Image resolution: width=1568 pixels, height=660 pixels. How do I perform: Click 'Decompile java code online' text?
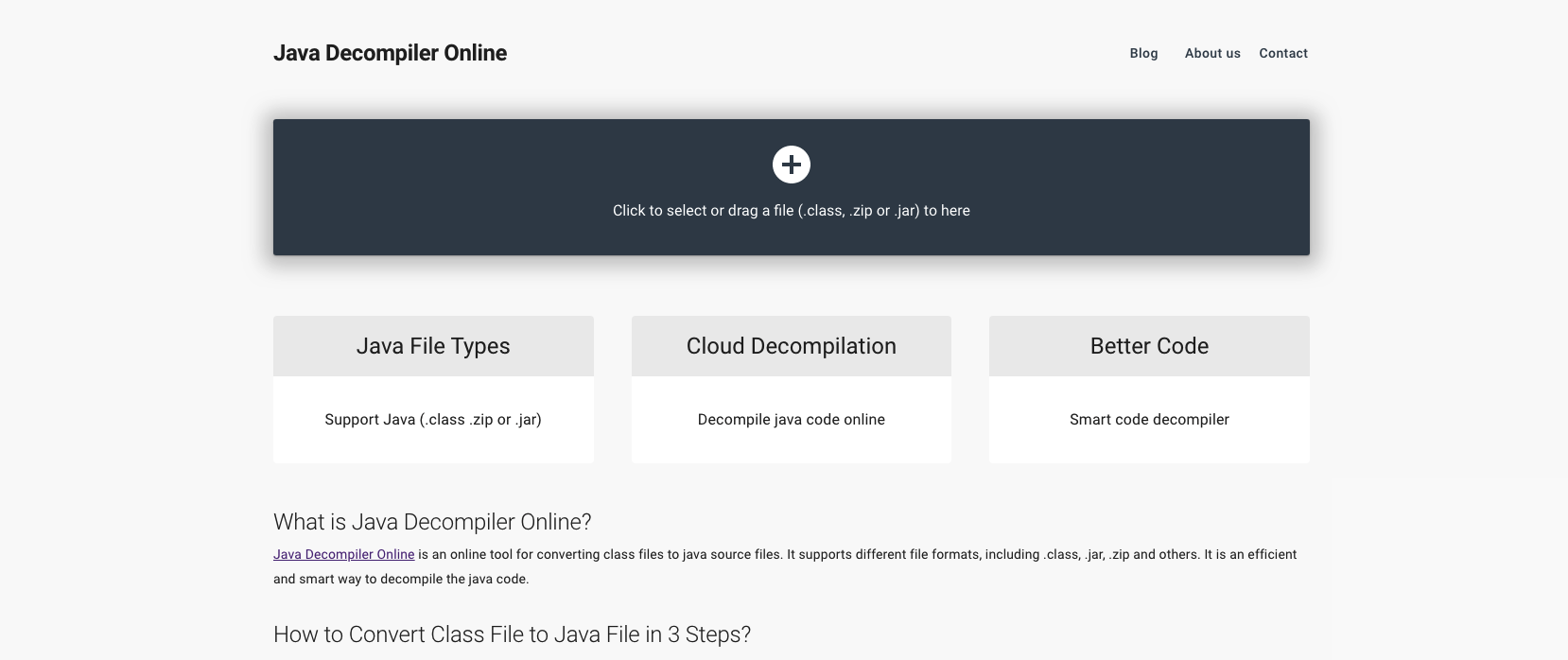point(792,420)
